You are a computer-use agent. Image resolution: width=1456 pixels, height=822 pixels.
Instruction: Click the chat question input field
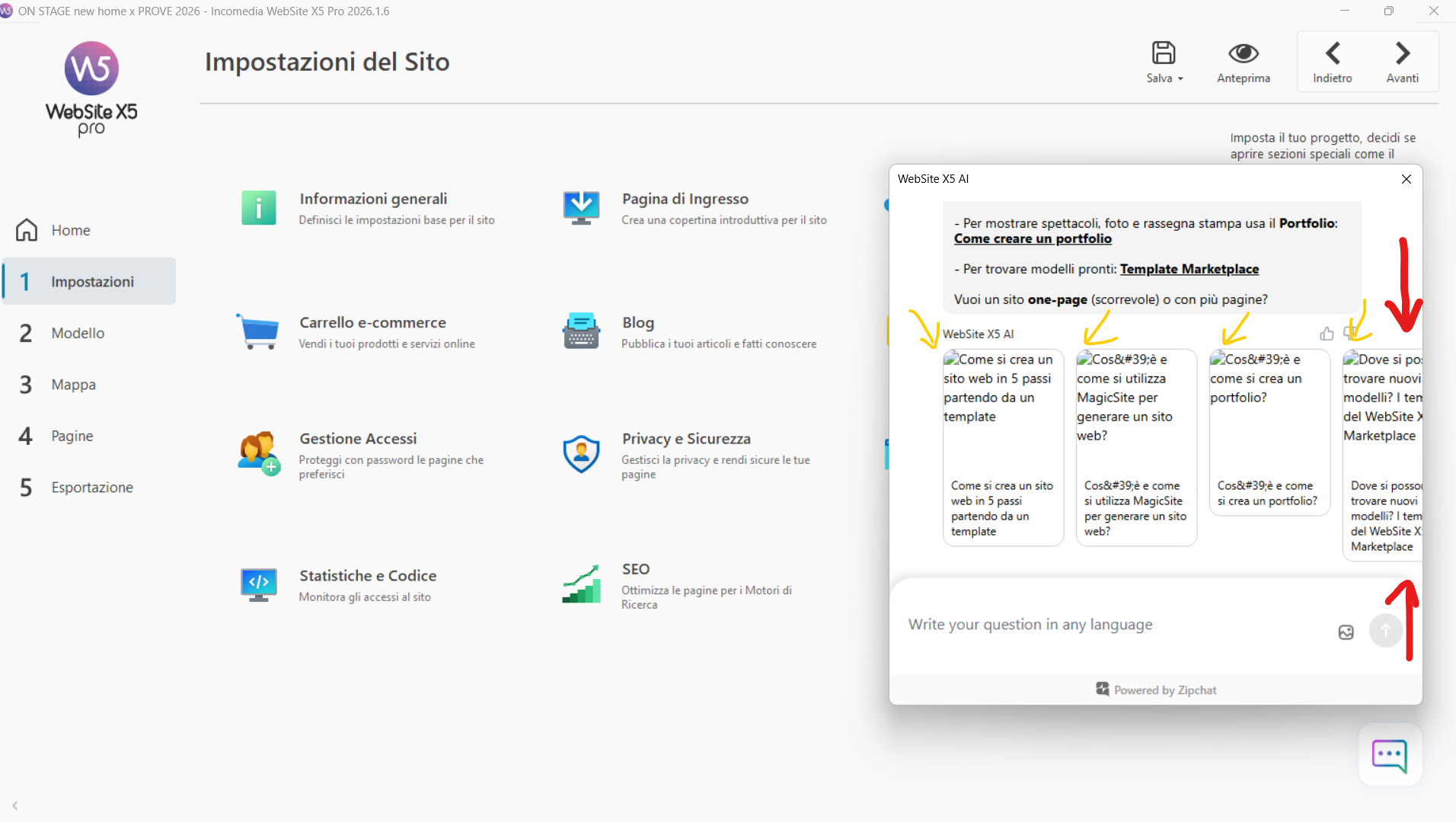[1112, 625]
